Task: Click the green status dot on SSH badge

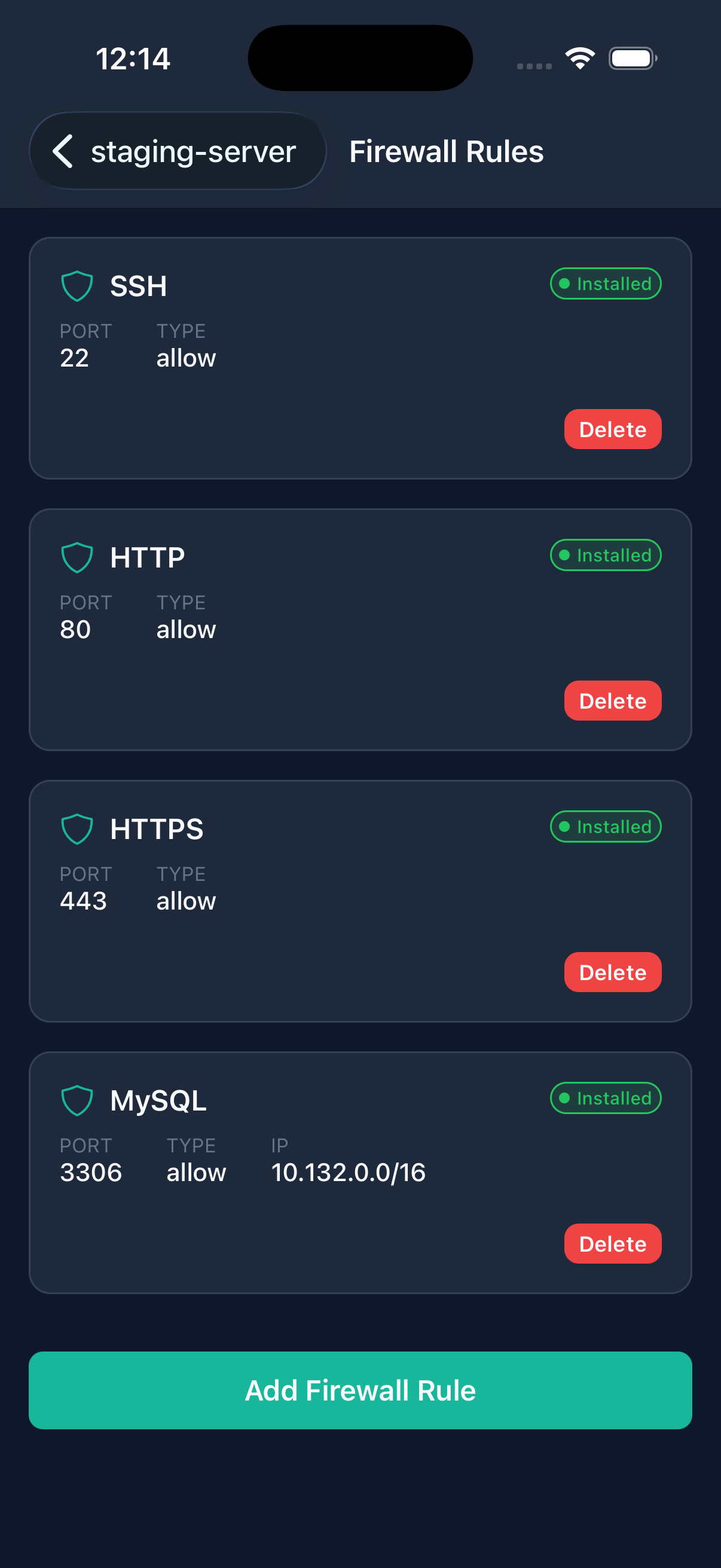Action: pyautogui.click(x=565, y=283)
